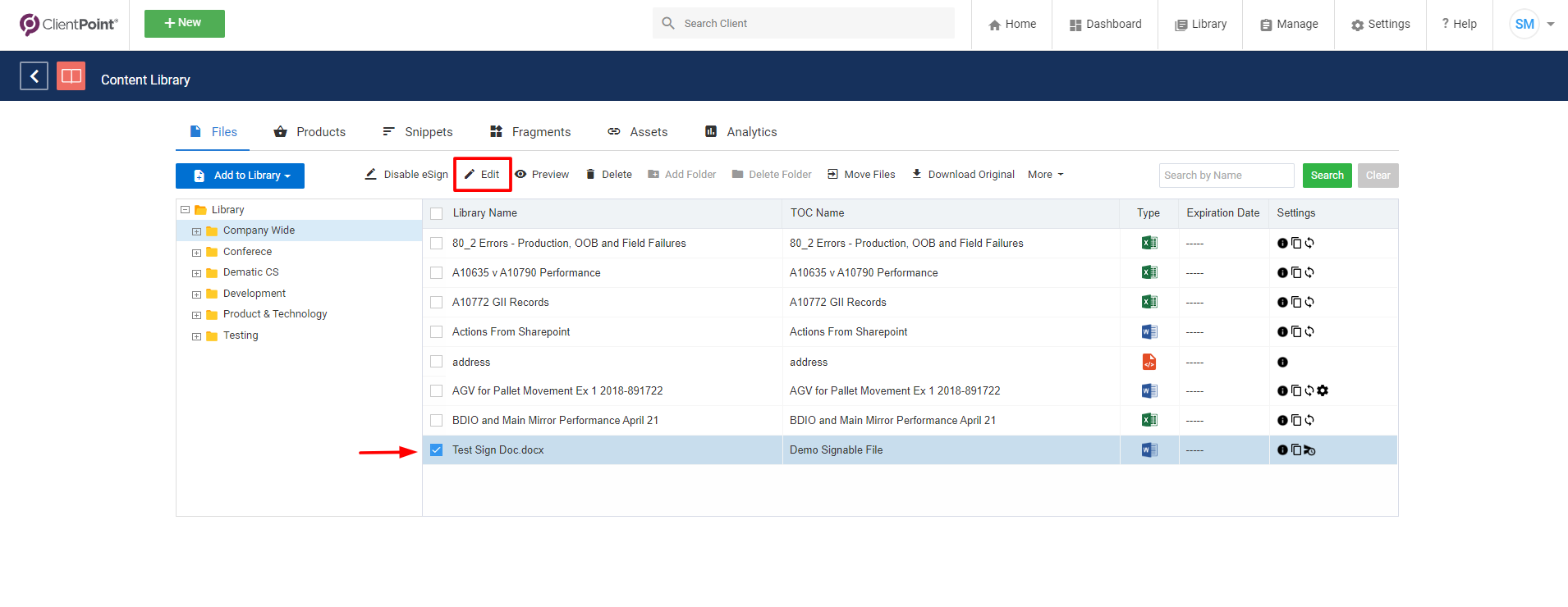Click copy icon for Actions From Sharepoint
The height and width of the screenshot is (607, 1568).
(x=1296, y=331)
